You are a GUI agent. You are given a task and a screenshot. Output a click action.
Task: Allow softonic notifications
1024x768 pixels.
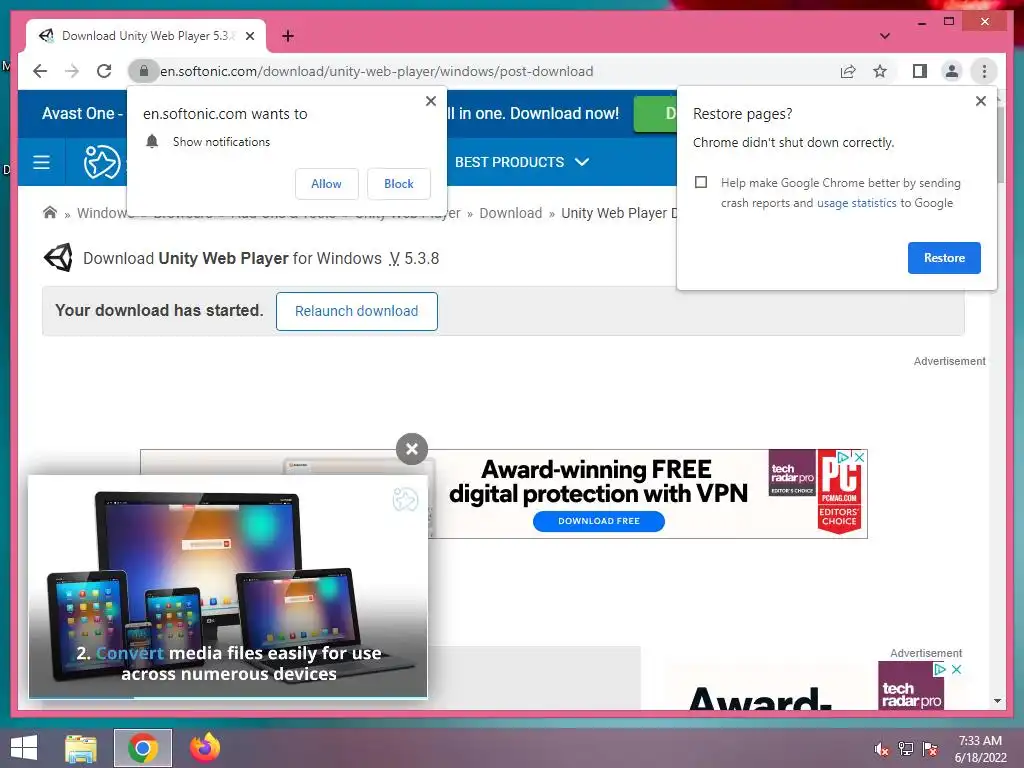327,184
